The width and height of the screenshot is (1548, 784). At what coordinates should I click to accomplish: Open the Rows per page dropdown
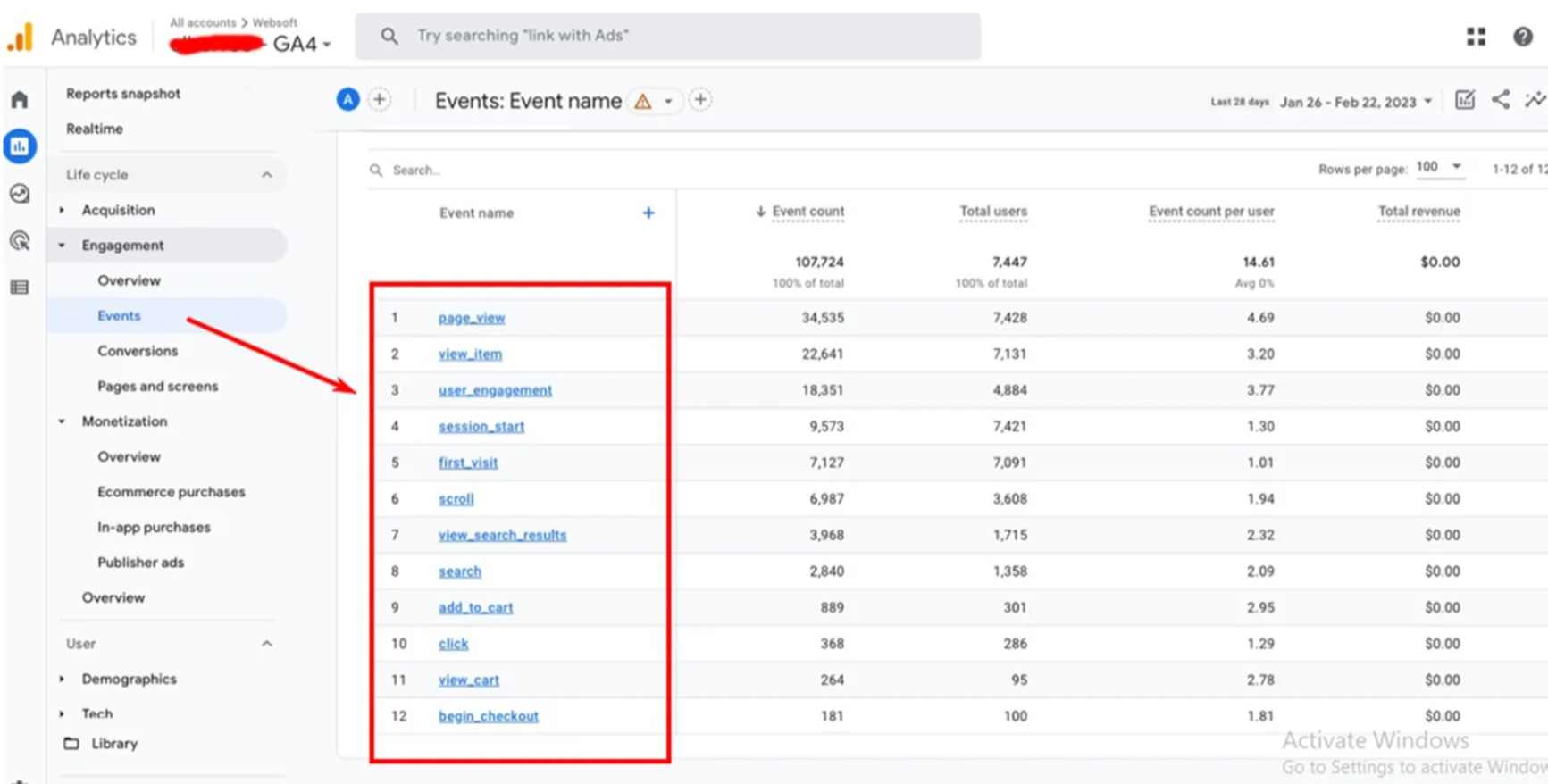click(1439, 167)
